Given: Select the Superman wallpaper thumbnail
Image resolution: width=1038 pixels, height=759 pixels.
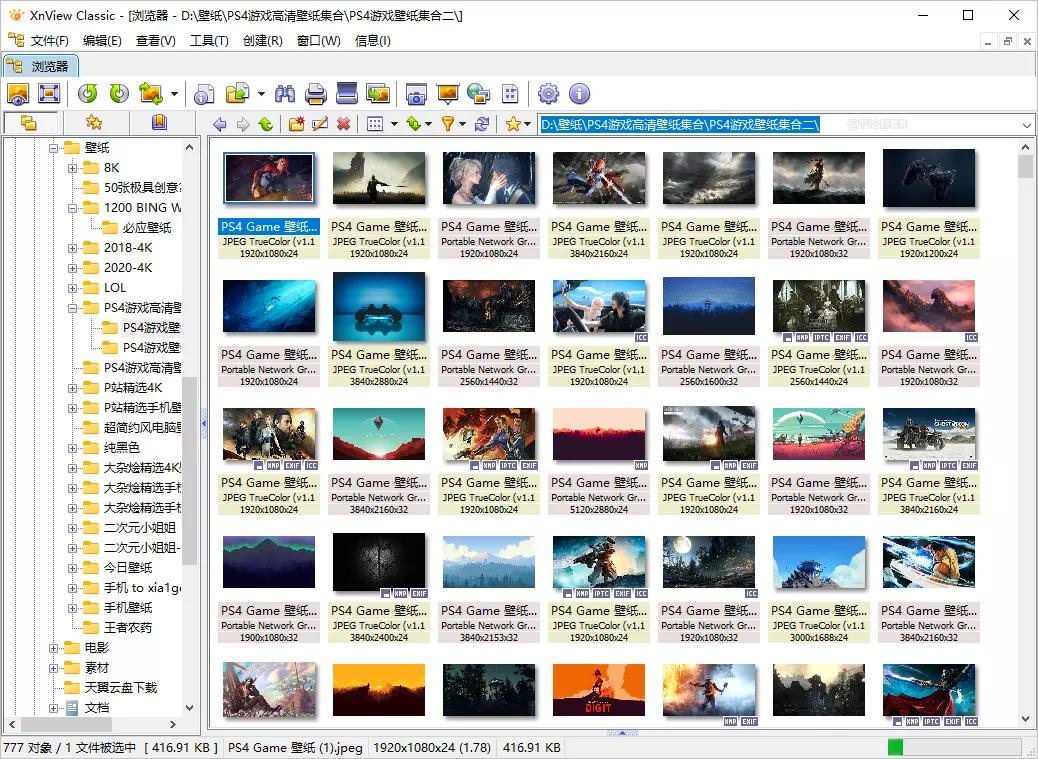Looking at the screenshot, I should 268,177.
